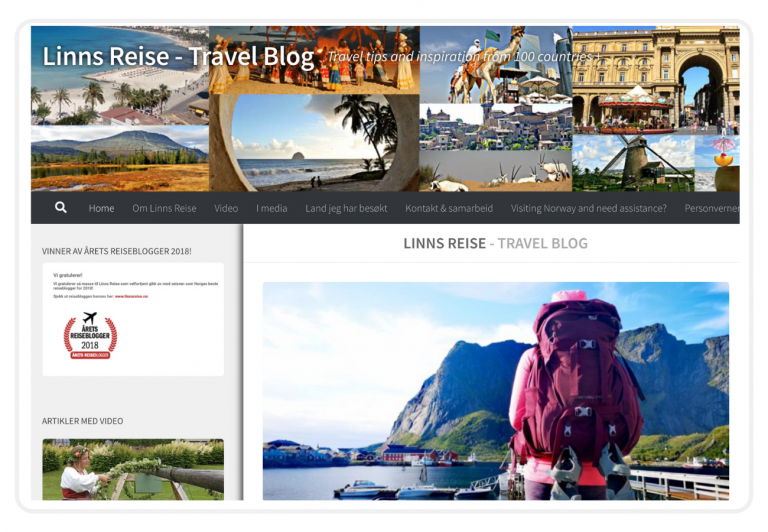Click the carousel plaza photo in header

pos(656,80)
